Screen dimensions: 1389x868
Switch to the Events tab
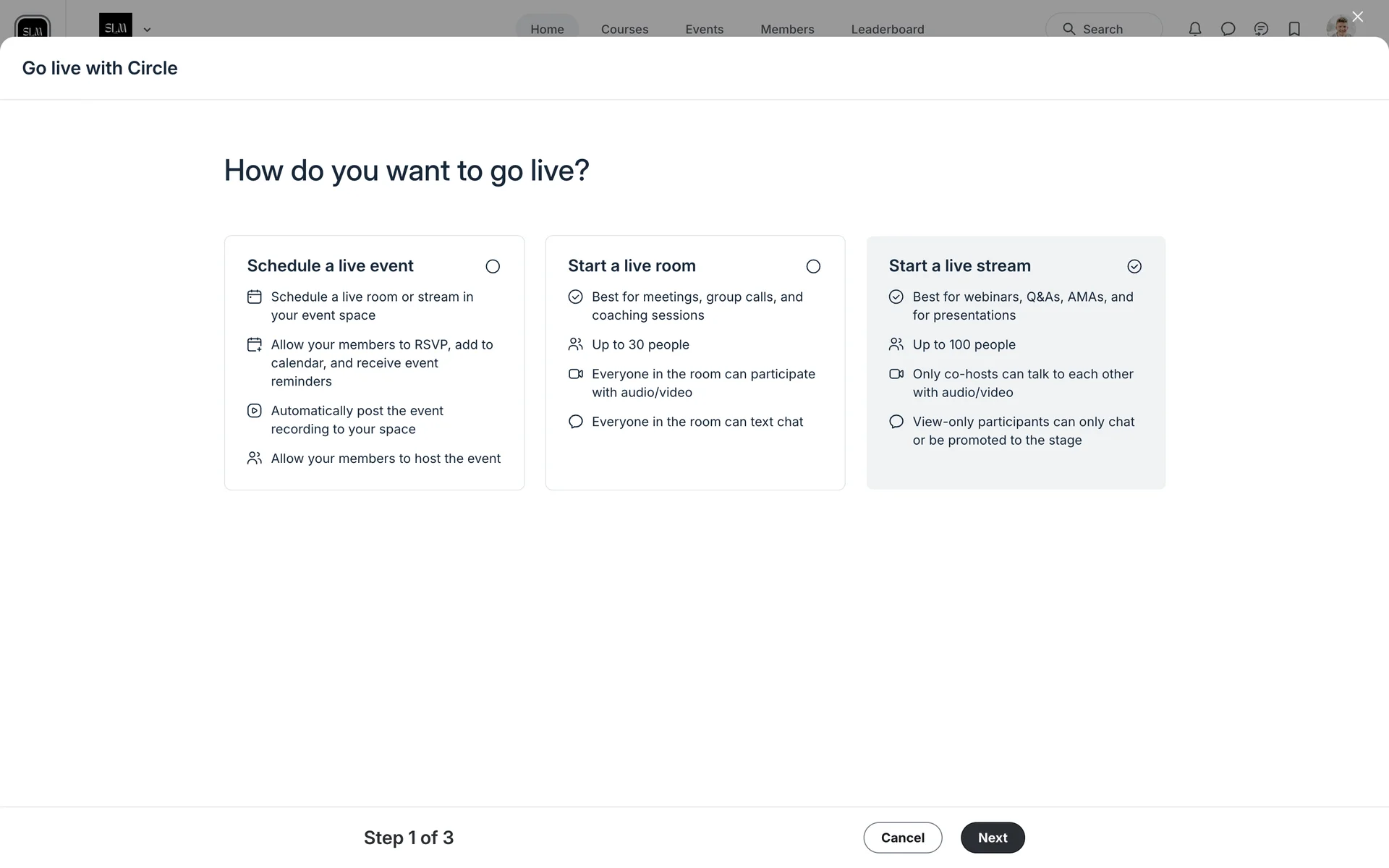704,30
